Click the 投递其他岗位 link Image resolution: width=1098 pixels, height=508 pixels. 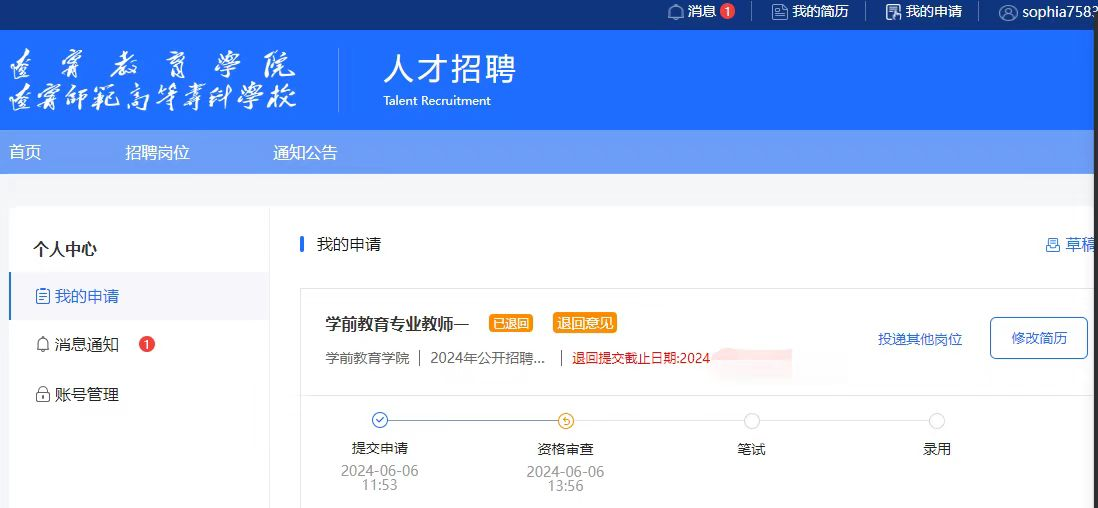[920, 339]
